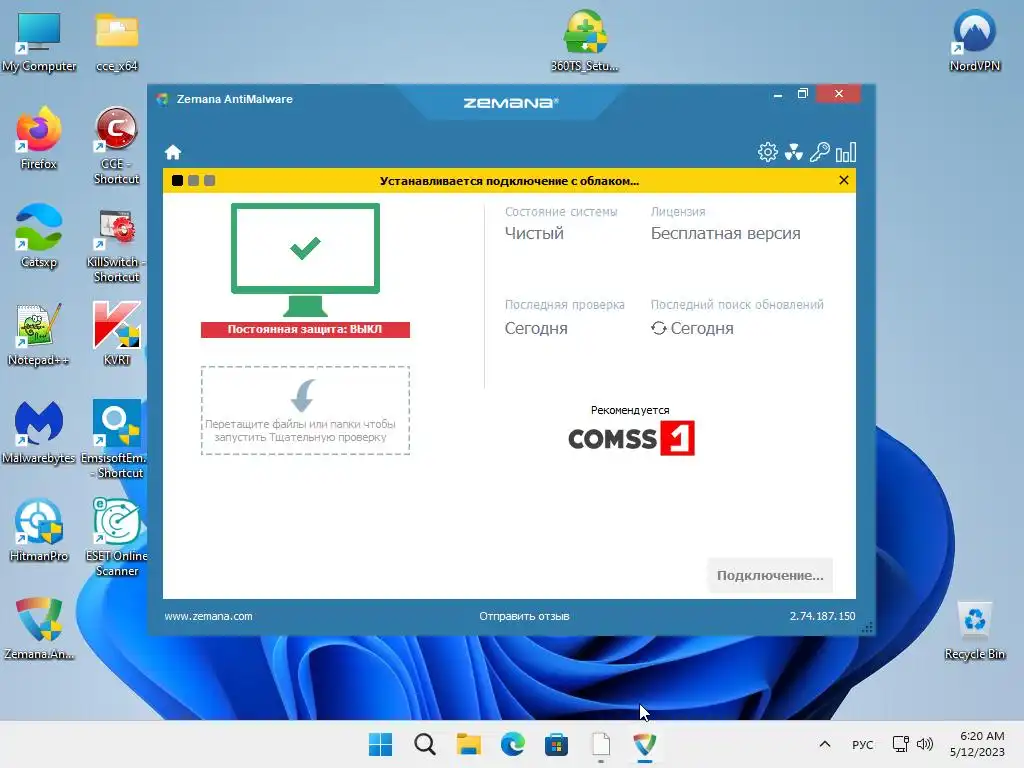Viewport: 1024px width, 768px height.
Task: Select 'Чистый' system status text
Action: (534, 233)
